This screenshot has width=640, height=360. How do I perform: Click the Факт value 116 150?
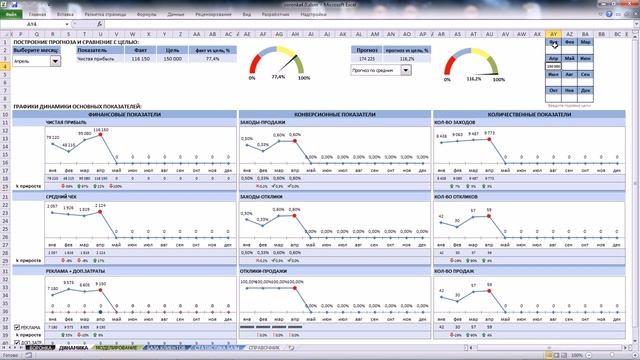point(140,59)
